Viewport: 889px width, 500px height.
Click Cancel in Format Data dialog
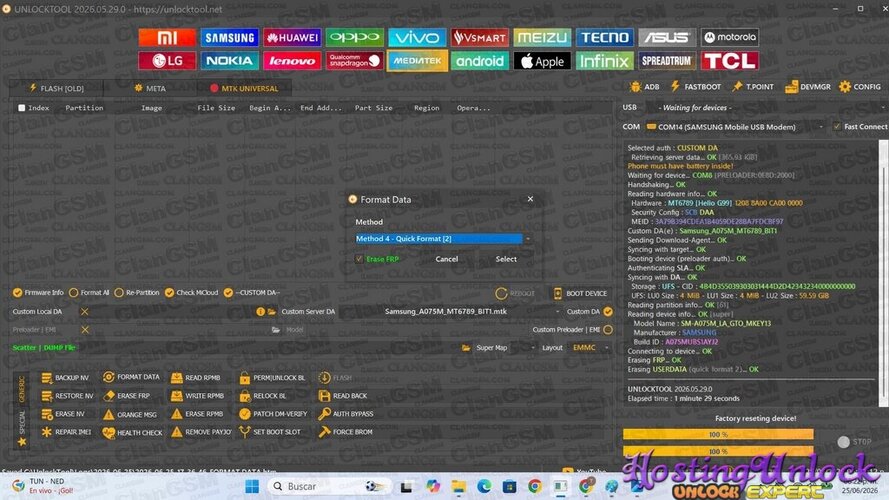[447, 259]
